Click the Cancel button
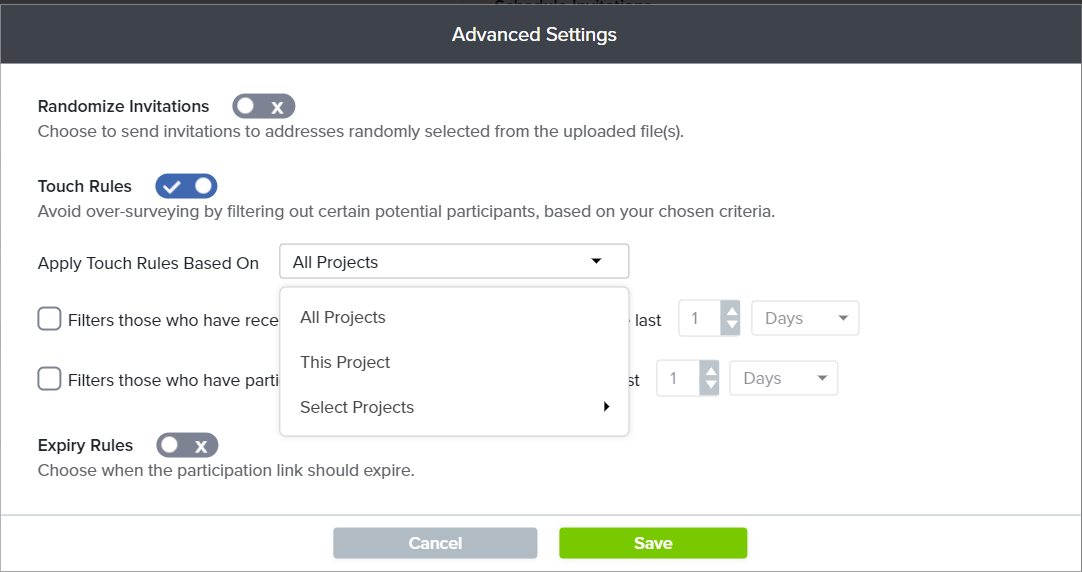The width and height of the screenshot is (1082, 572). pos(435,543)
